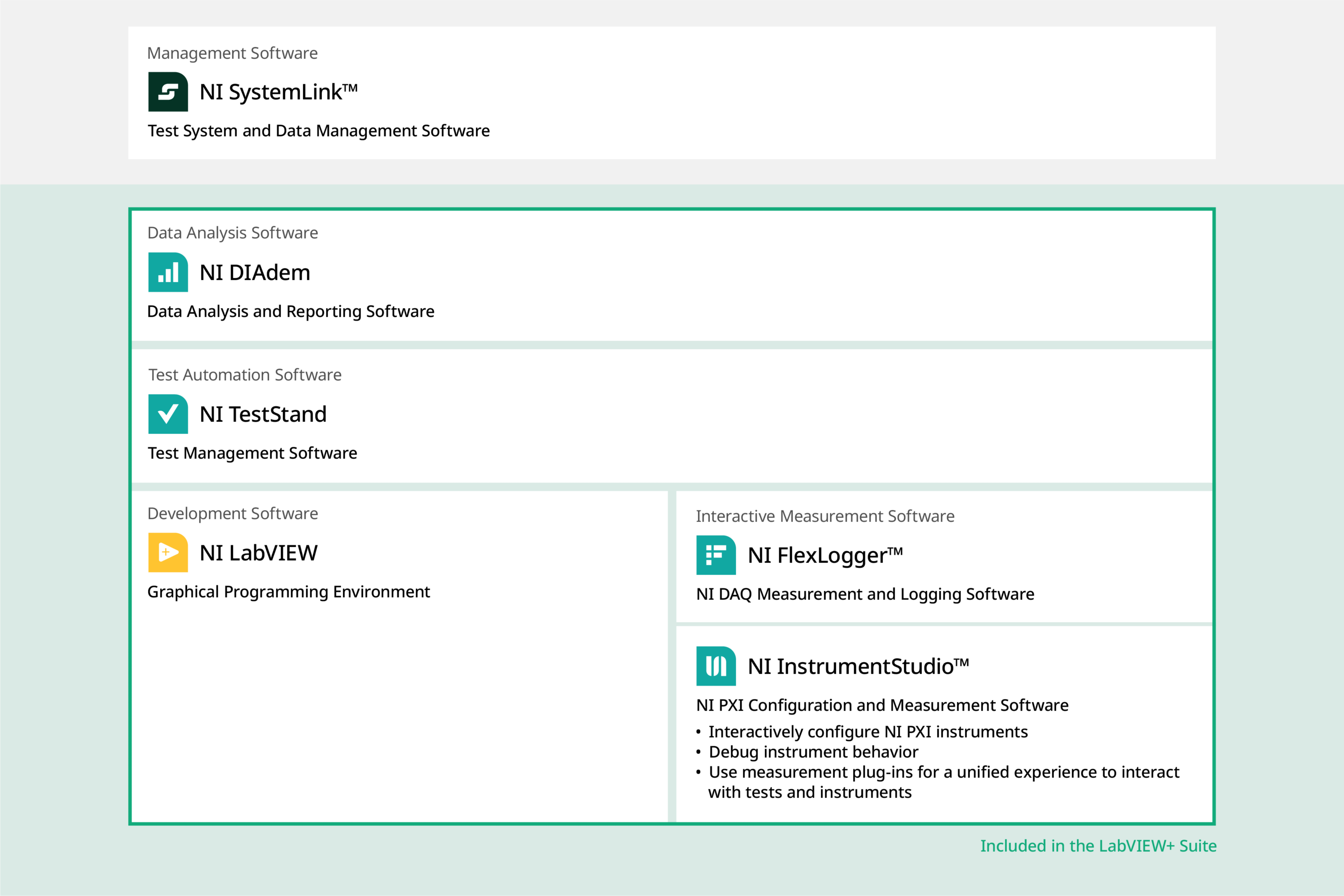The height and width of the screenshot is (896, 1344).
Task: Click the yellow NI LabVIEW icon
Action: (x=168, y=552)
